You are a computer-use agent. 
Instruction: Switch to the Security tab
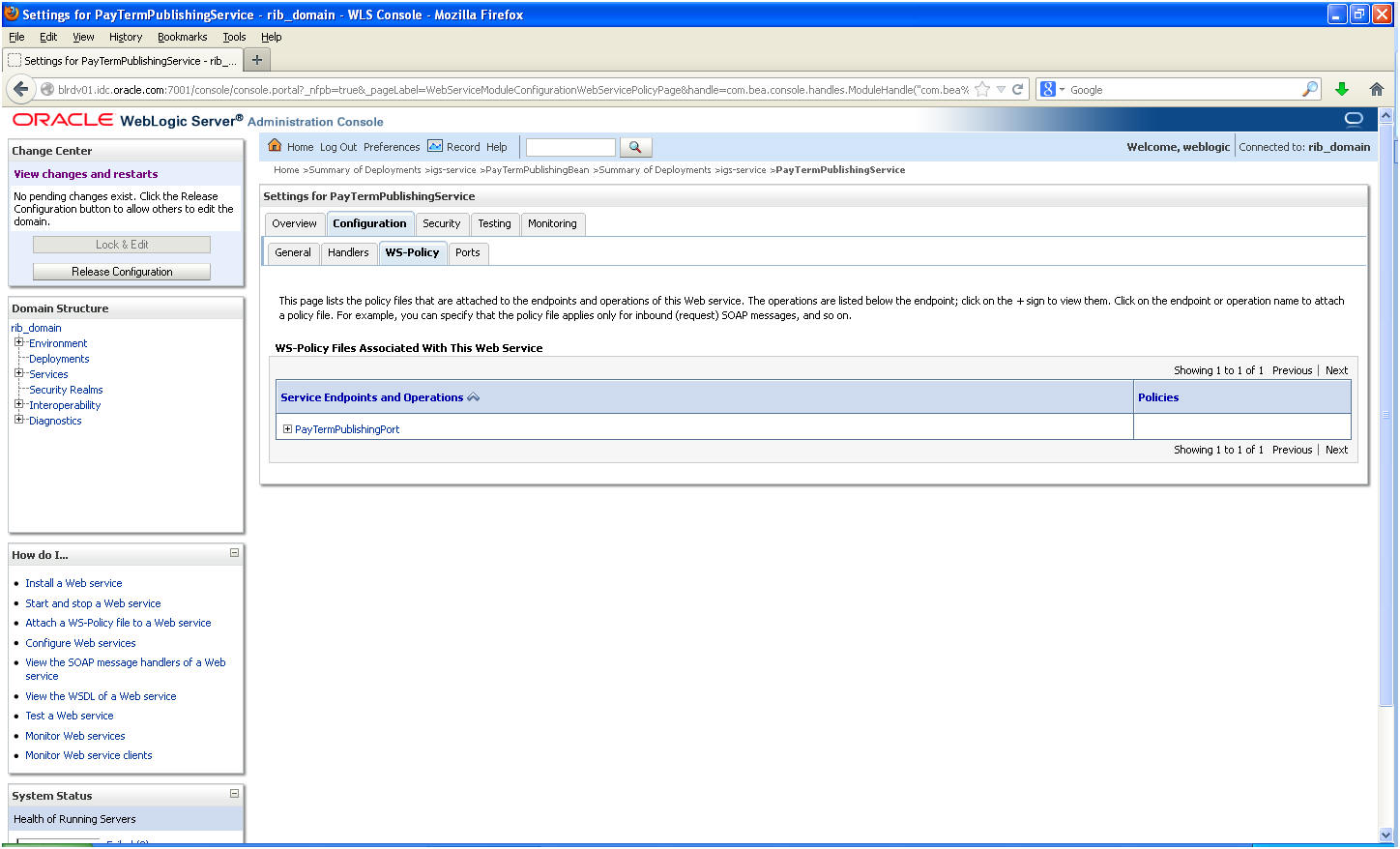pos(442,223)
